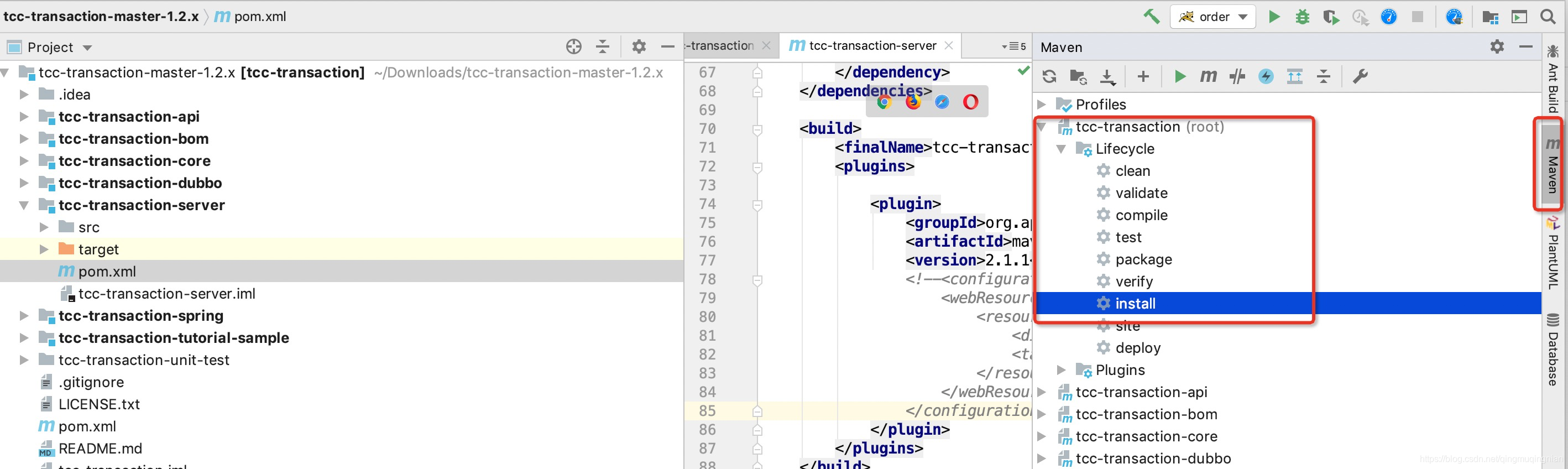The width and height of the screenshot is (1568, 469).
Task: Collapse all nodes in the Maven panel
Action: pos(1324,76)
